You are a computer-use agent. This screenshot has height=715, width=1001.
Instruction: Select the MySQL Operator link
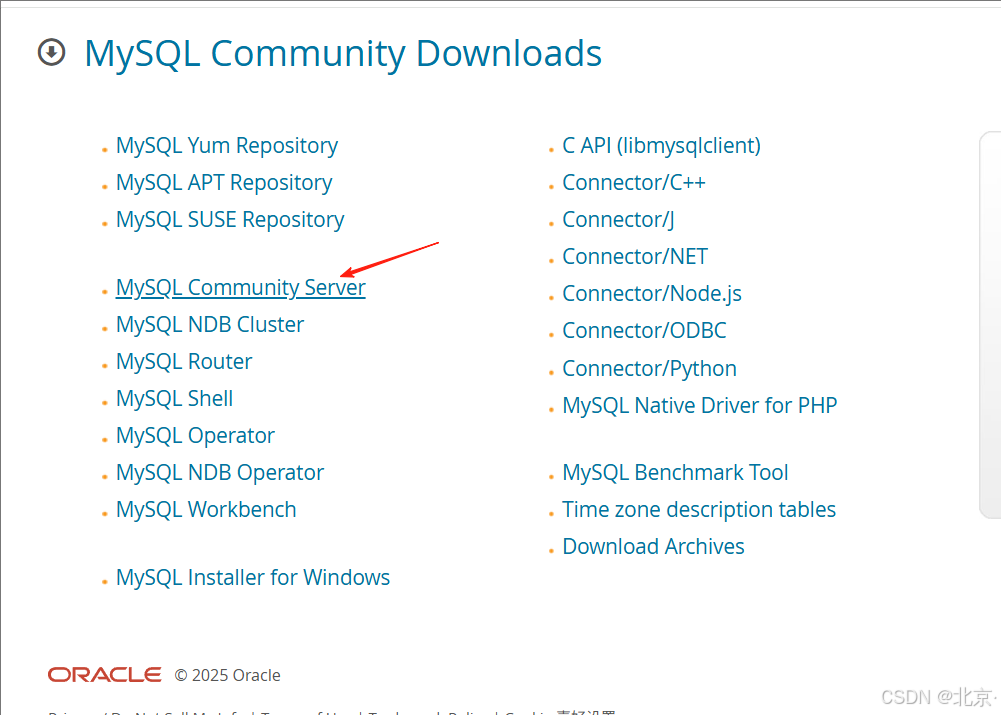[x=195, y=436]
